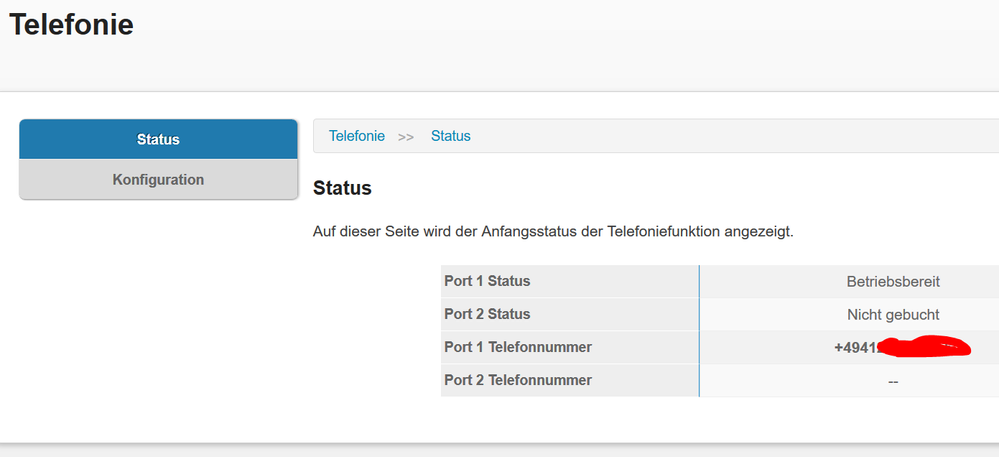Select the Betriebsbereit value cell

click(892, 282)
